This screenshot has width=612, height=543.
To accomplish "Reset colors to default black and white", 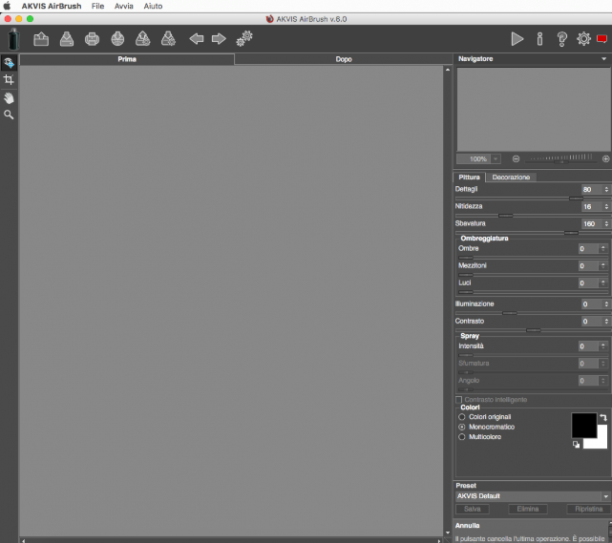I will [576, 444].
